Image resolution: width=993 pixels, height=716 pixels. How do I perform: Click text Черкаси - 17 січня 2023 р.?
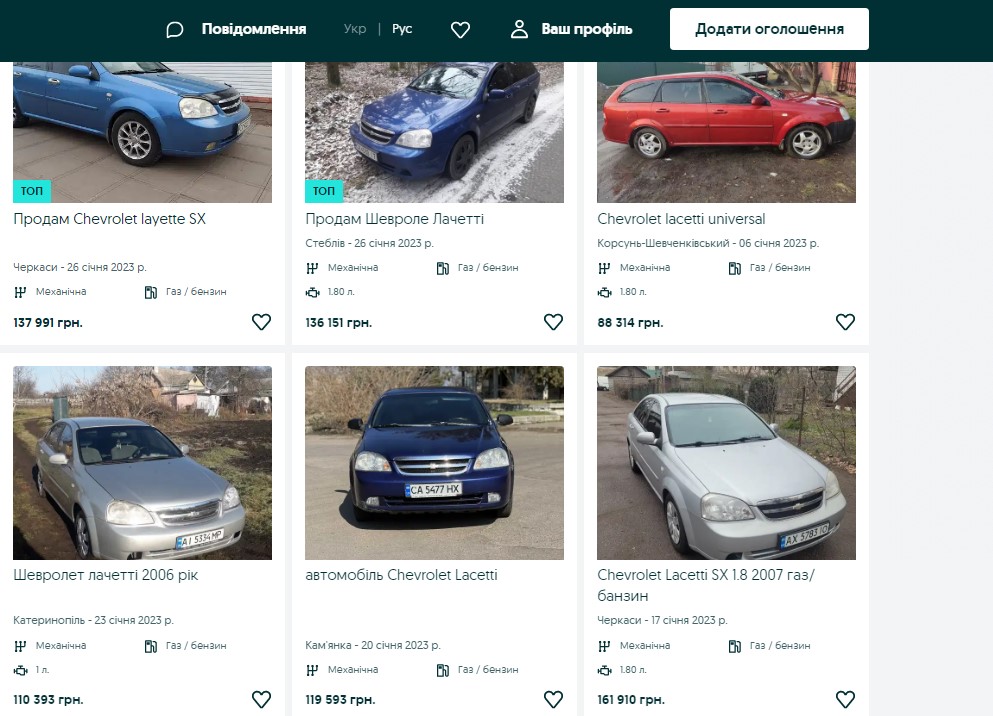click(662, 620)
